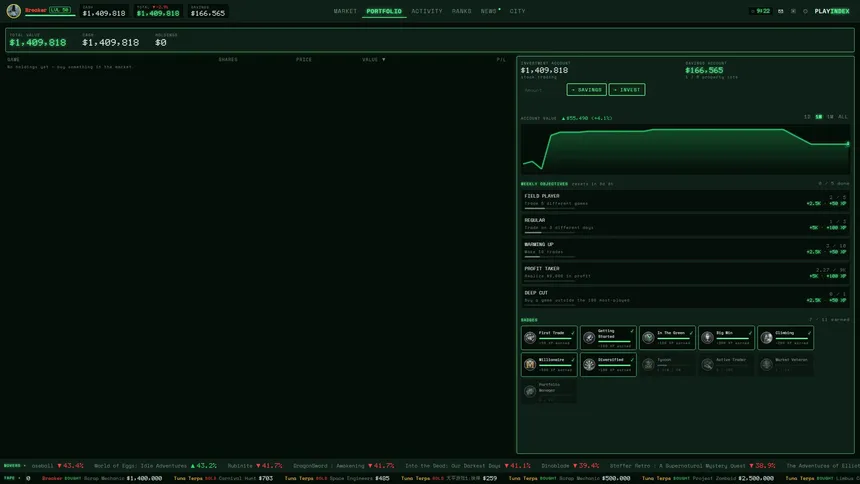Click the Climbing badge icon
The width and height of the screenshot is (860, 484).
(x=767, y=337)
